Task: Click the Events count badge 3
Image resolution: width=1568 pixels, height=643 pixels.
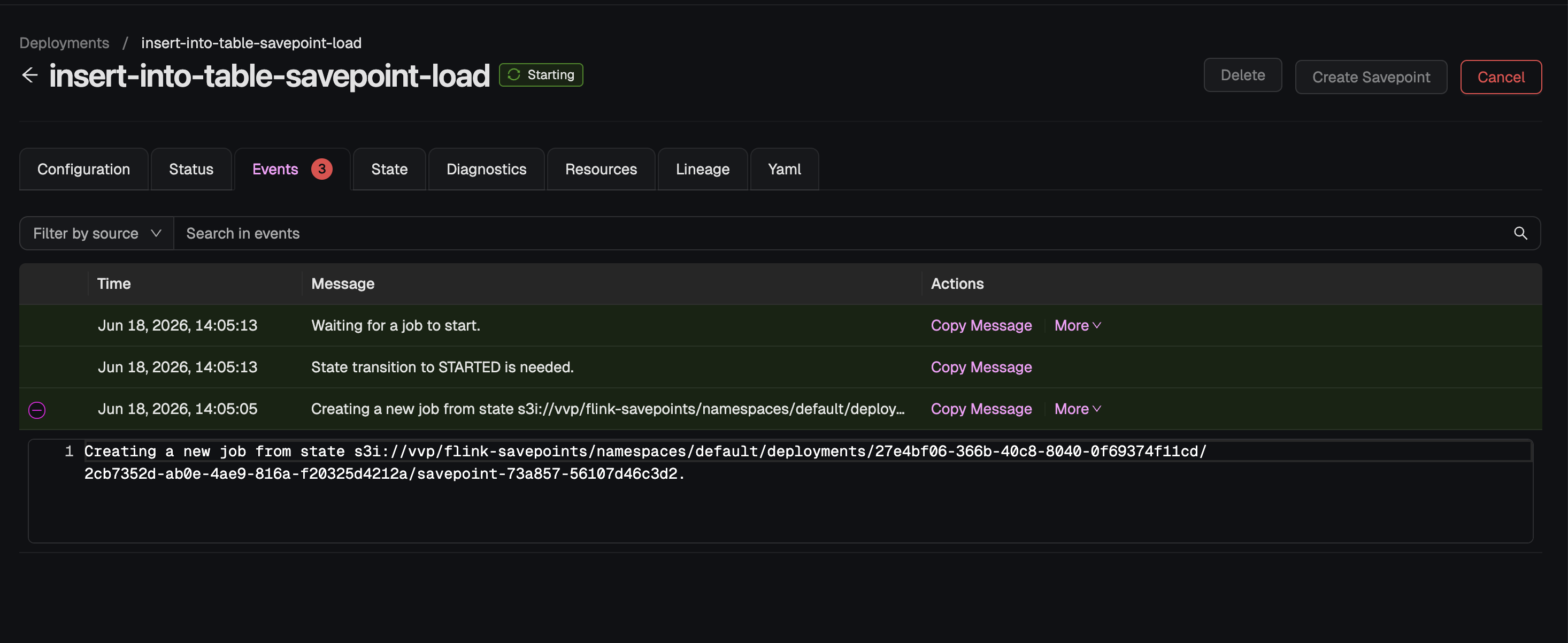Action: point(322,169)
